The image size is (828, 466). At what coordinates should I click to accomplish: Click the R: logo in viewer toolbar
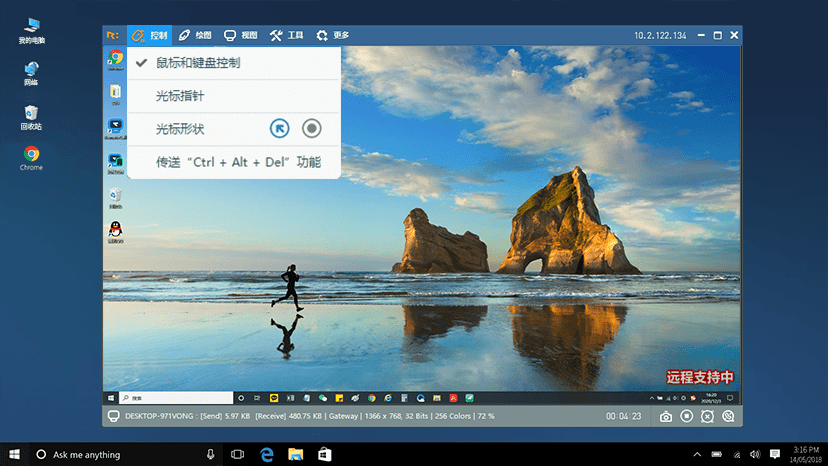coord(113,35)
